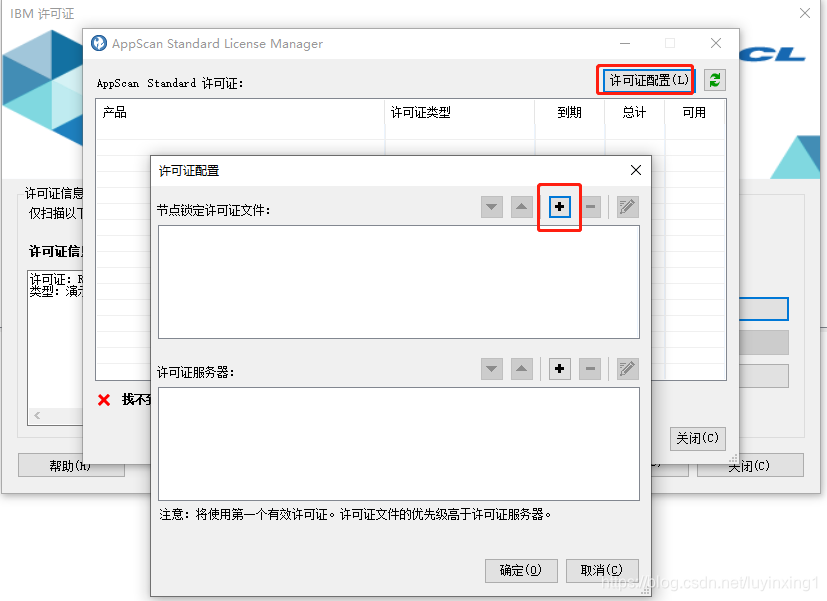This screenshot has width=827, height=601.
Task: Click the note text starting with 注意
Action: pos(356,514)
